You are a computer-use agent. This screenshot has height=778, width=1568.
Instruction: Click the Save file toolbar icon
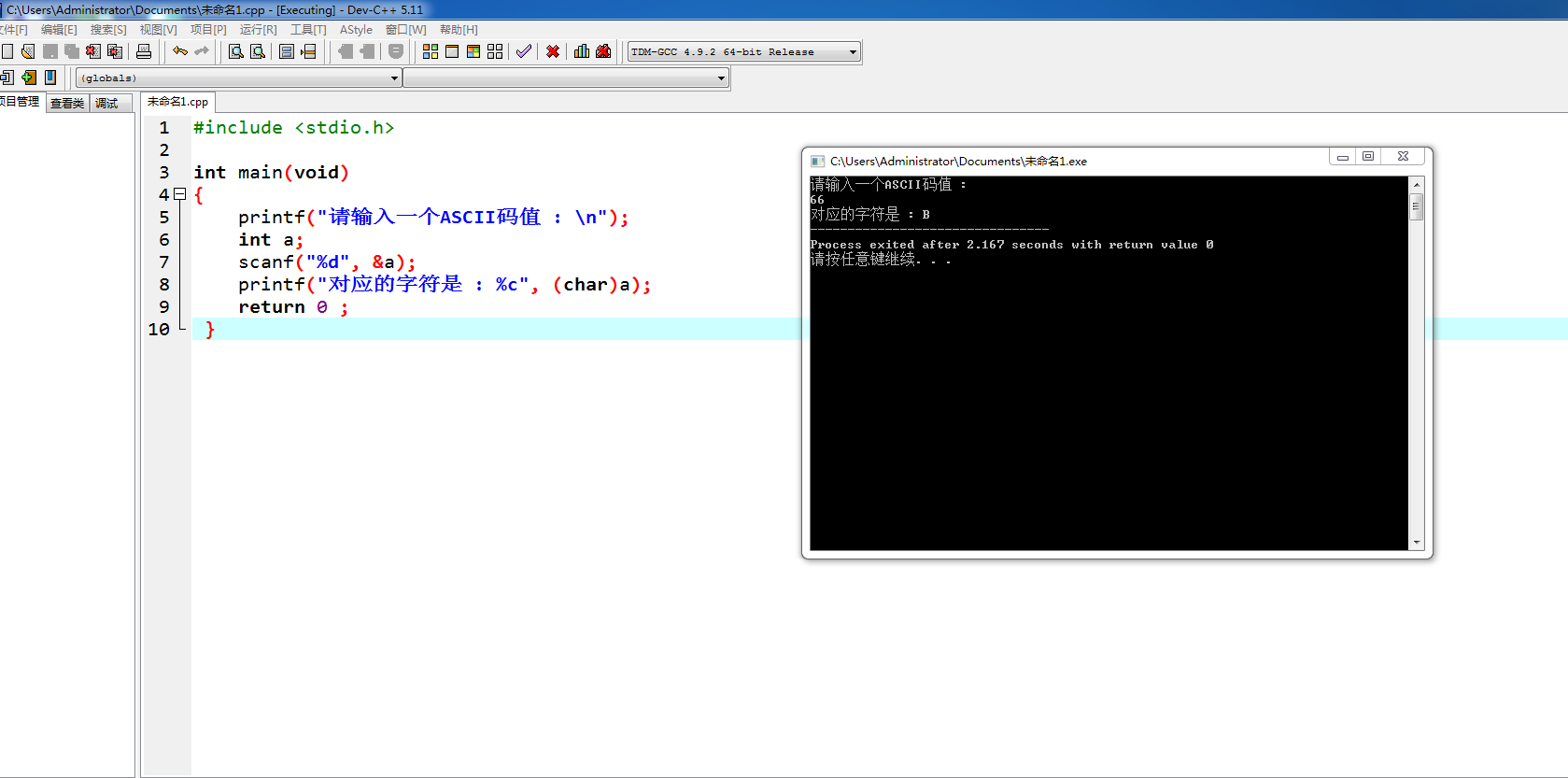pos(50,51)
